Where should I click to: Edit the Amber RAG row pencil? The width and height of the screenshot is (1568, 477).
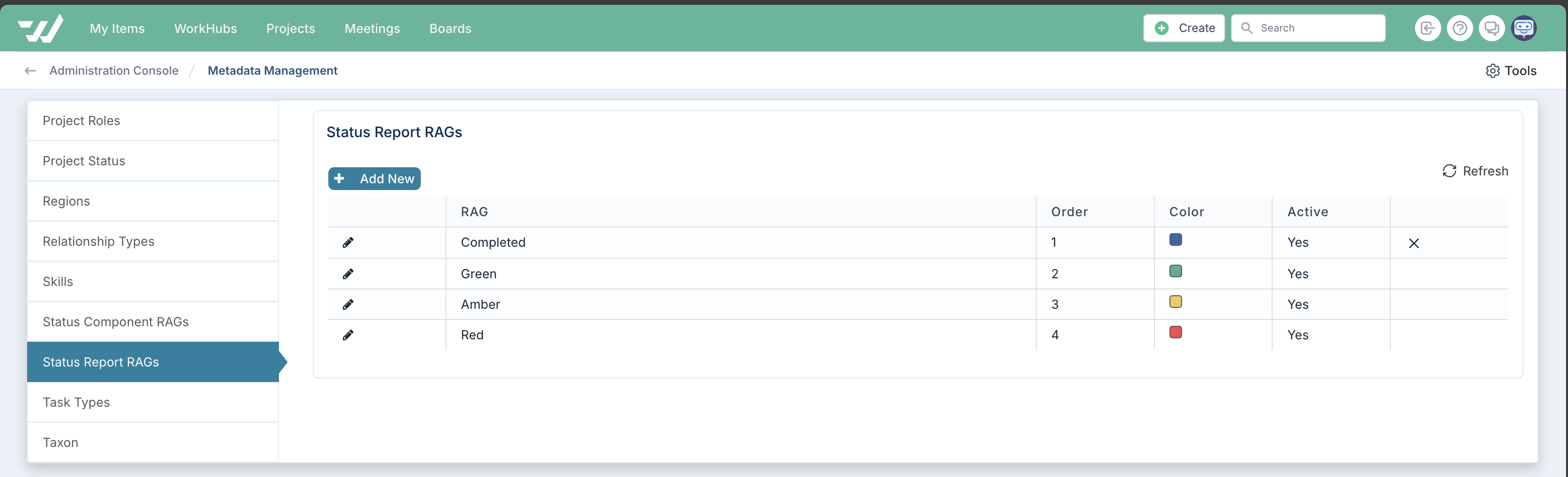click(348, 304)
